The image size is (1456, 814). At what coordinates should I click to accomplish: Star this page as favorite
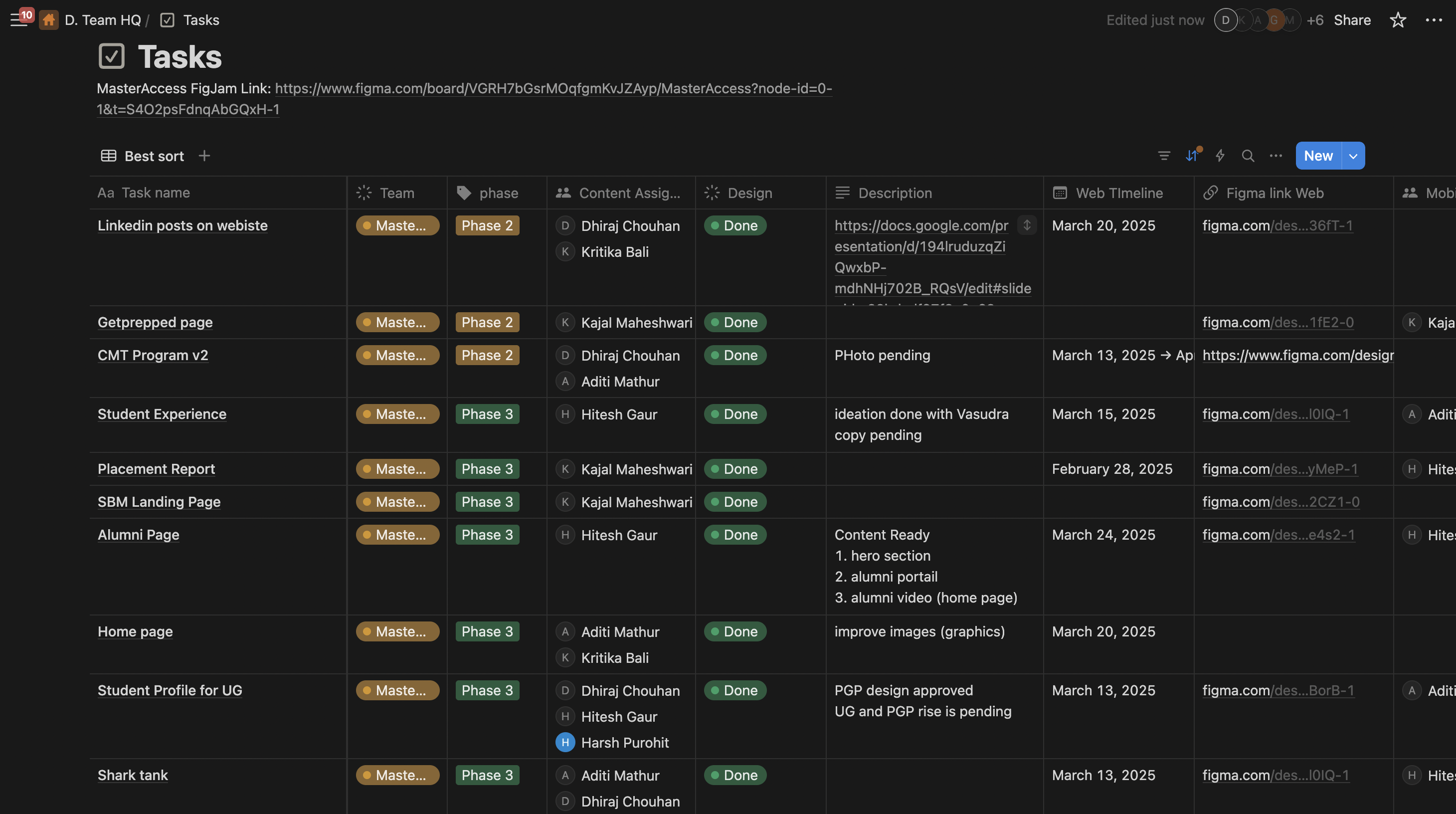click(x=1398, y=20)
